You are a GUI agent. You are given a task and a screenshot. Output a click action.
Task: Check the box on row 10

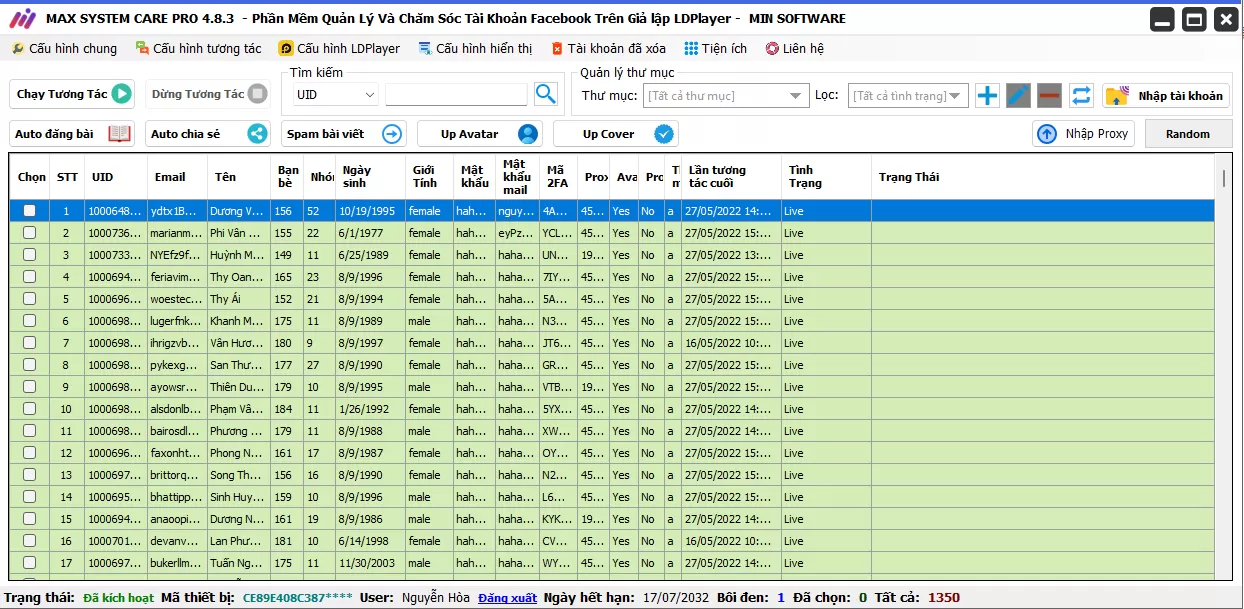click(x=30, y=409)
